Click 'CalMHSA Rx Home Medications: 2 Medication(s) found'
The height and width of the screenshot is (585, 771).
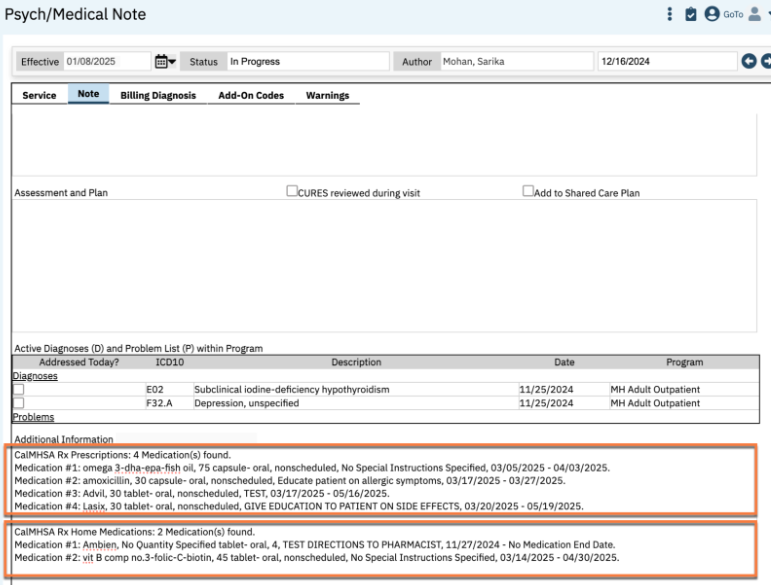point(134,532)
